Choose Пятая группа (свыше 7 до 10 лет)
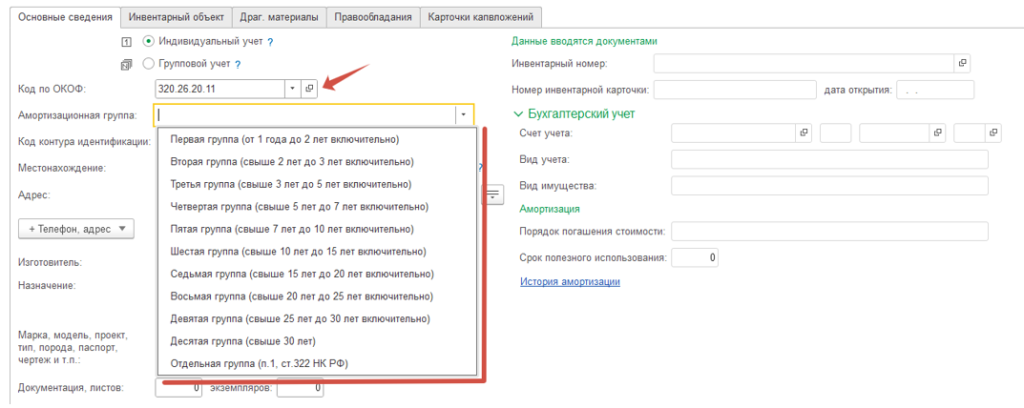The width and height of the screenshot is (1024, 408). pyautogui.click(x=317, y=229)
